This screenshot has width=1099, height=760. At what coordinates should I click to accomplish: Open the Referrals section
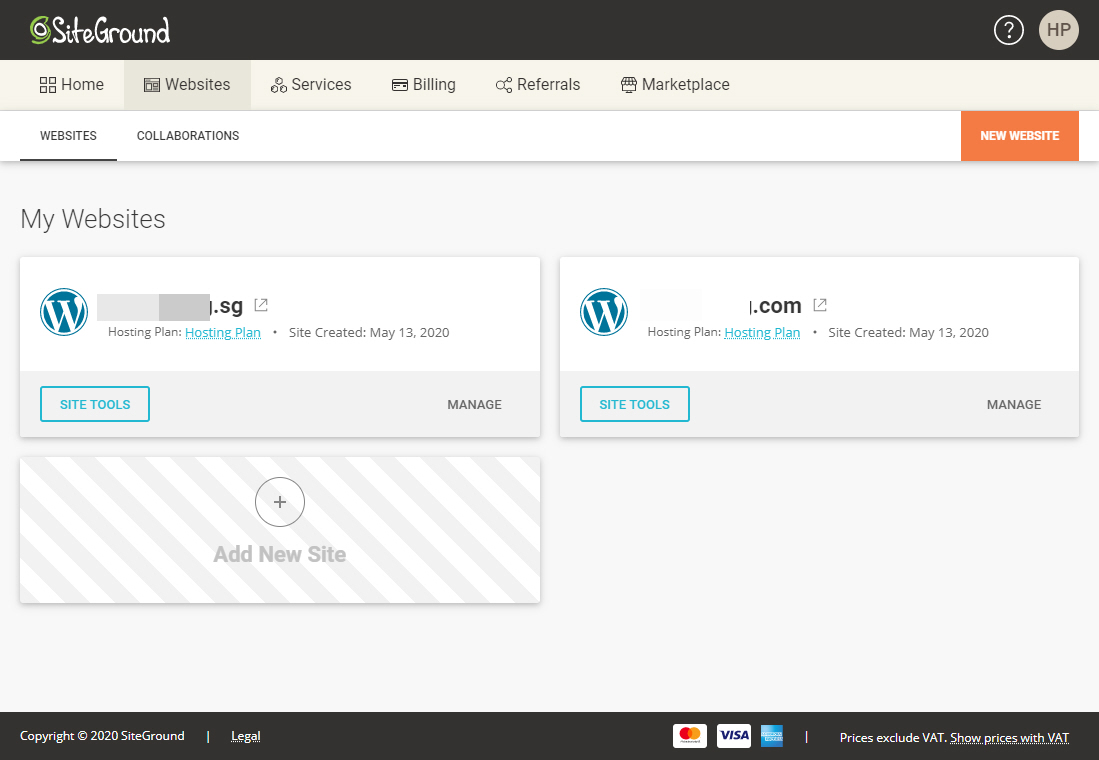[x=538, y=85]
